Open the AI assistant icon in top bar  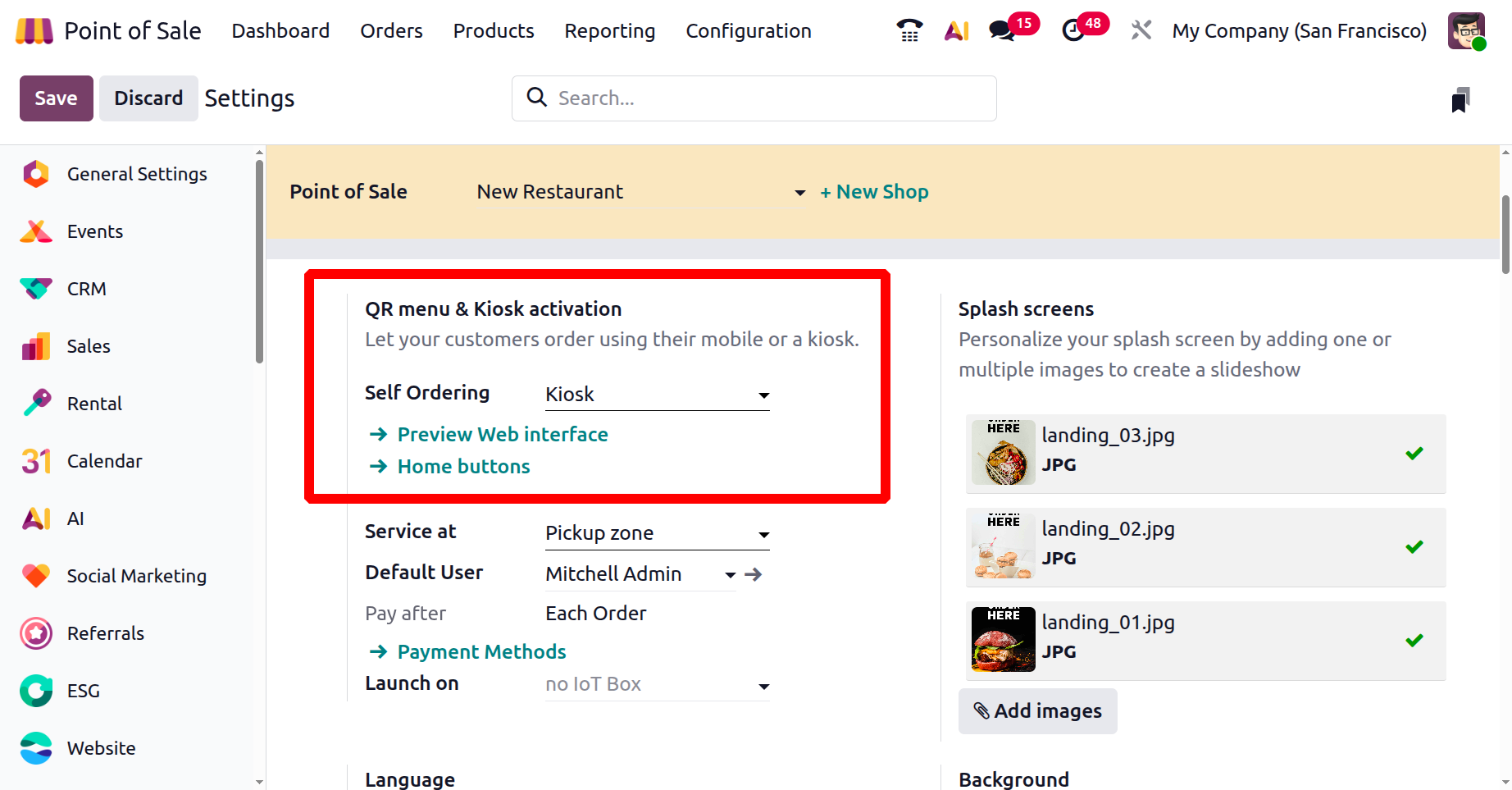pos(956,31)
